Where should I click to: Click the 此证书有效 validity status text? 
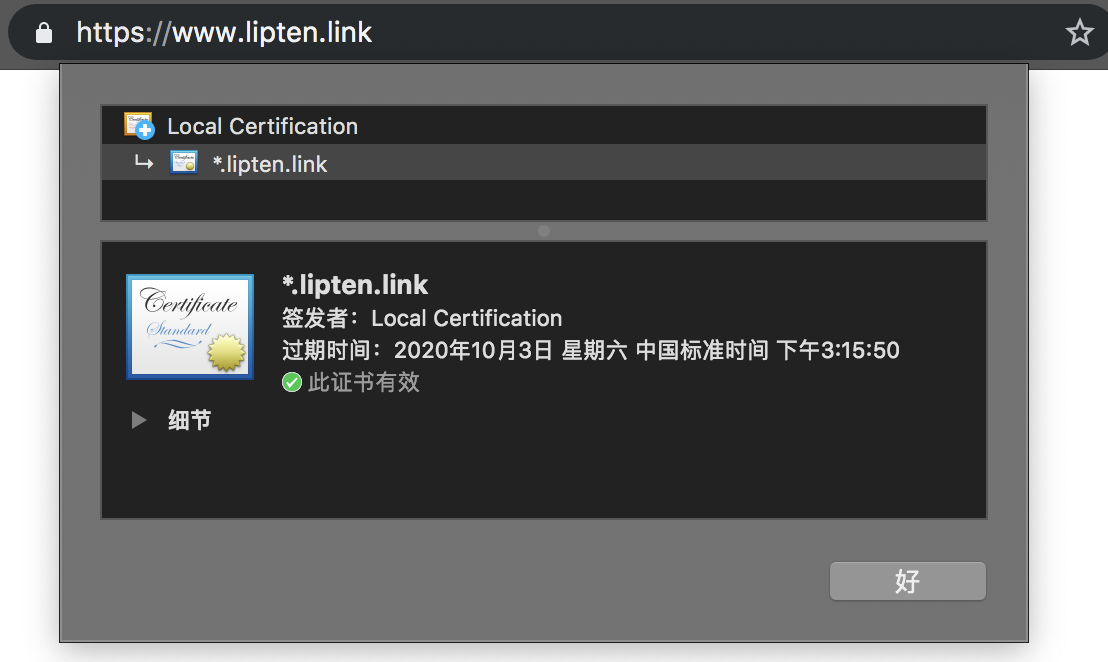click(363, 382)
